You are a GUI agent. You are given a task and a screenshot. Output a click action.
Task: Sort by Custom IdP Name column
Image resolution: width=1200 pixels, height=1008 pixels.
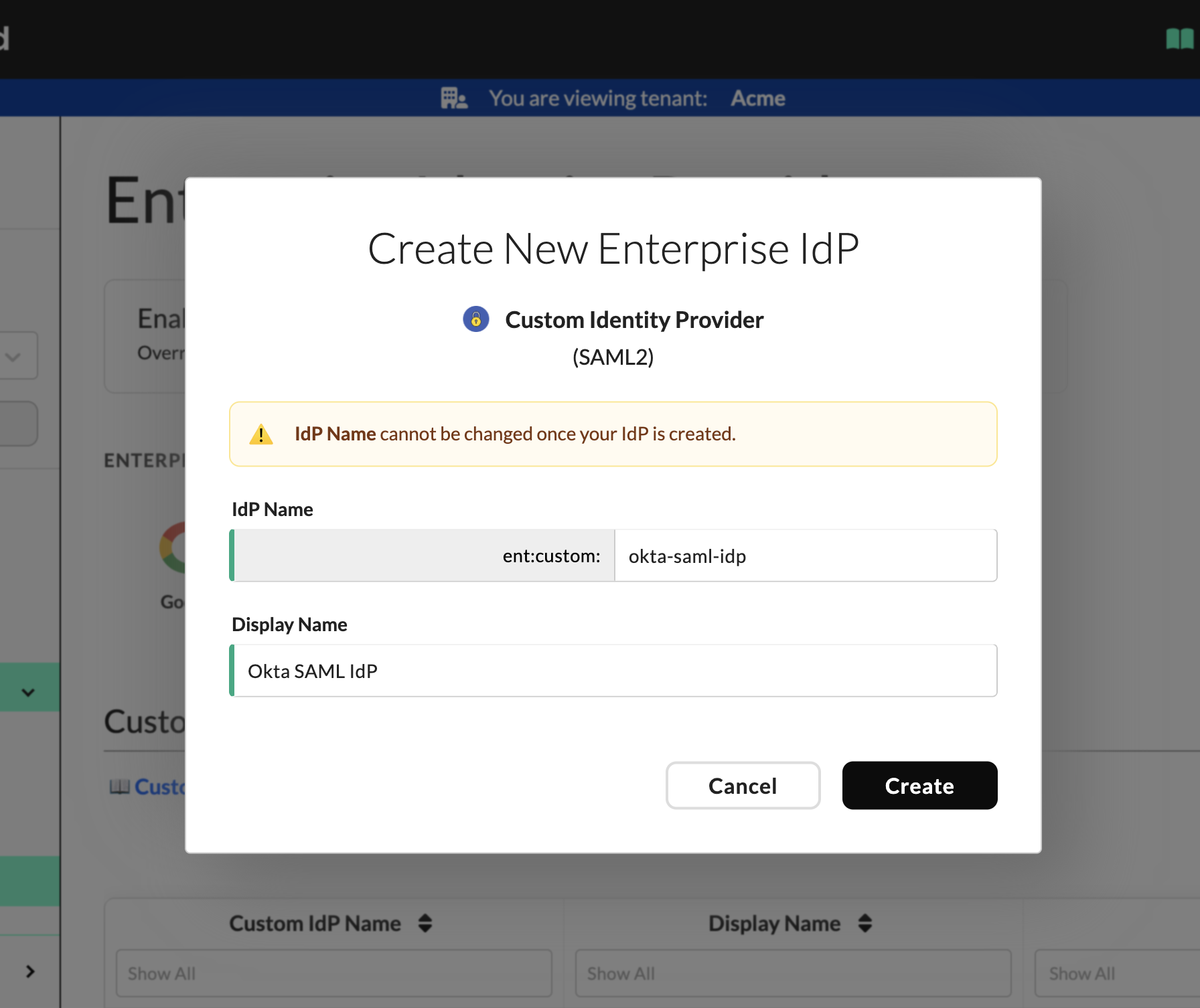[425, 924]
